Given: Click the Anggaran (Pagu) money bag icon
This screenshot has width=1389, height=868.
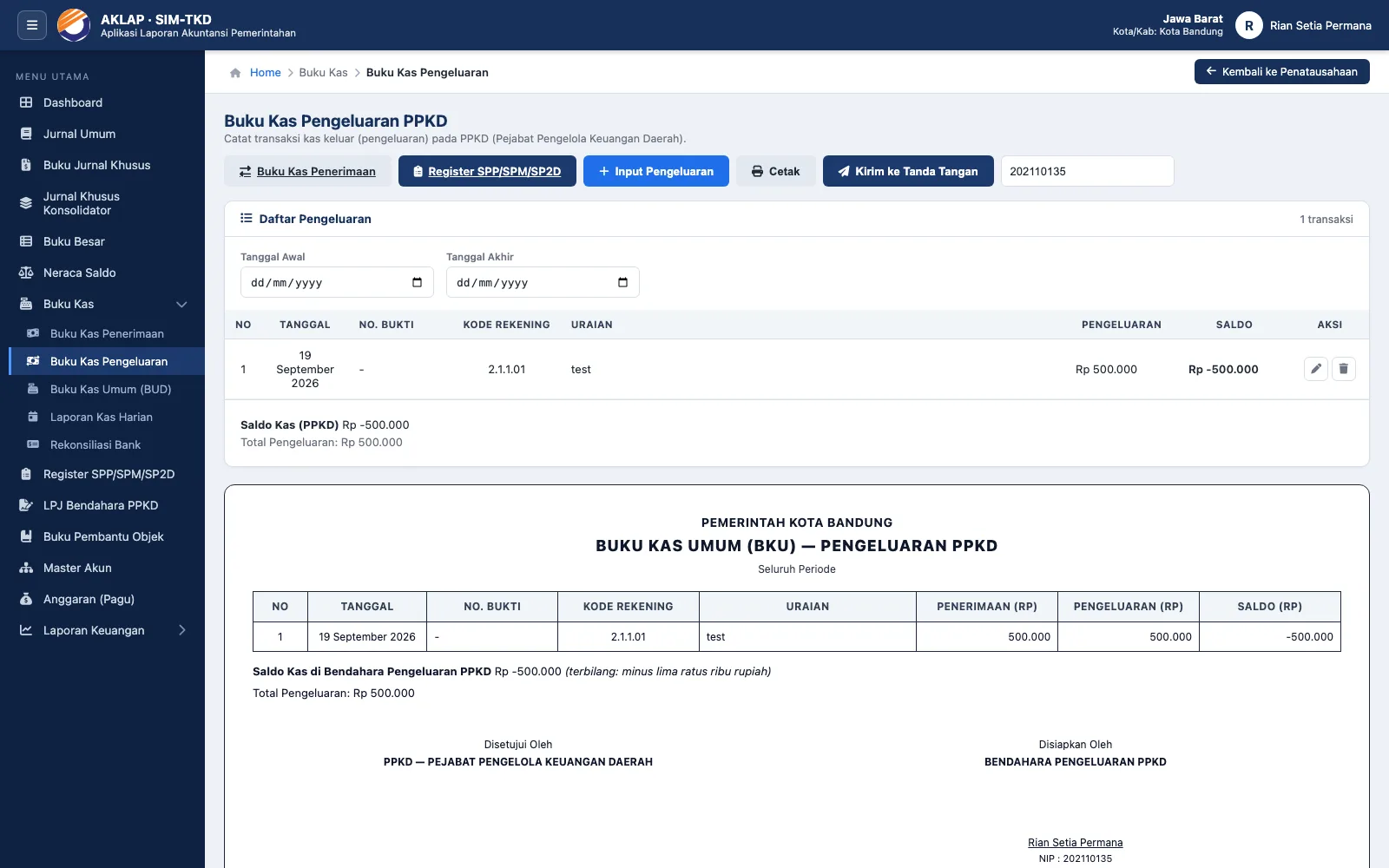Looking at the screenshot, I should [x=26, y=599].
